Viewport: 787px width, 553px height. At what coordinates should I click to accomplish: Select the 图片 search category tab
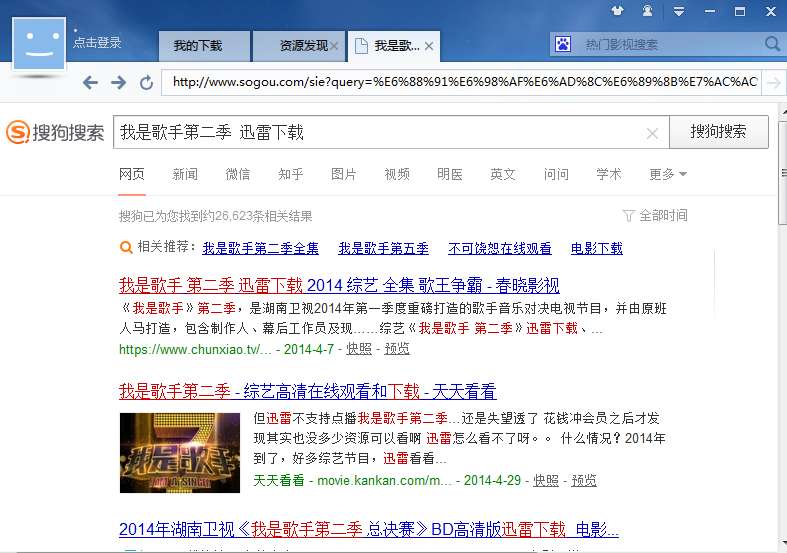click(344, 174)
